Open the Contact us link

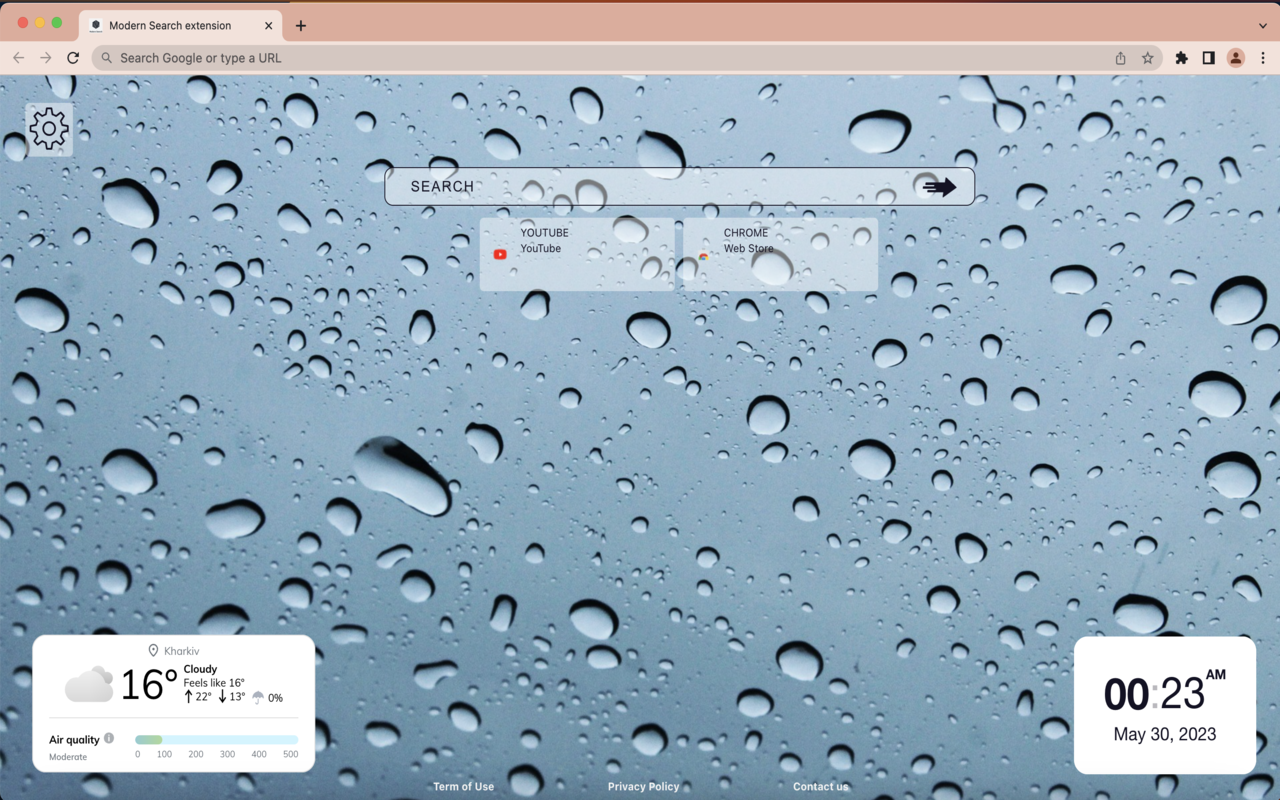[820, 787]
